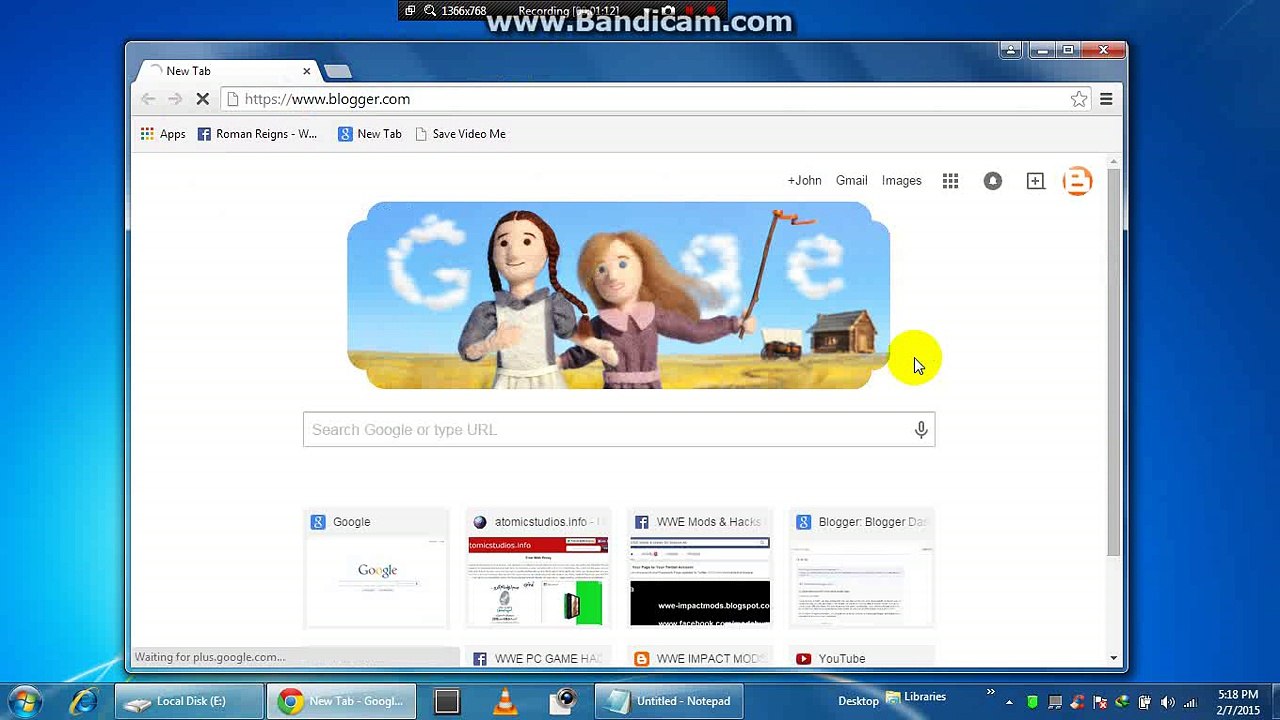Stop loading the page in Chrome
This screenshot has width=1280, height=720.
pos(202,99)
